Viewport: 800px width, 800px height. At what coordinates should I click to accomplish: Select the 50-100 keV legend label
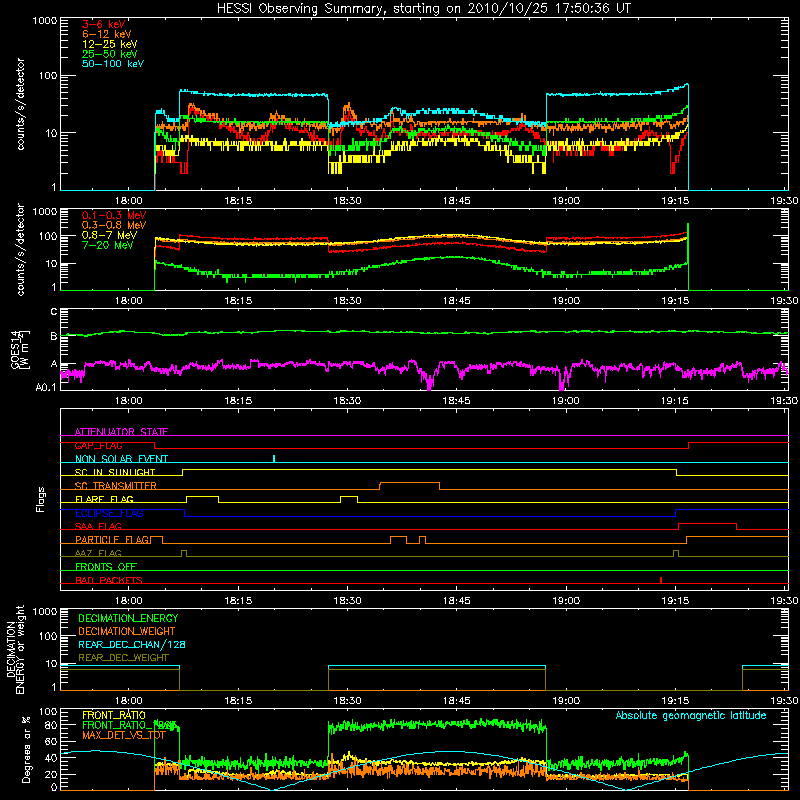coord(113,64)
